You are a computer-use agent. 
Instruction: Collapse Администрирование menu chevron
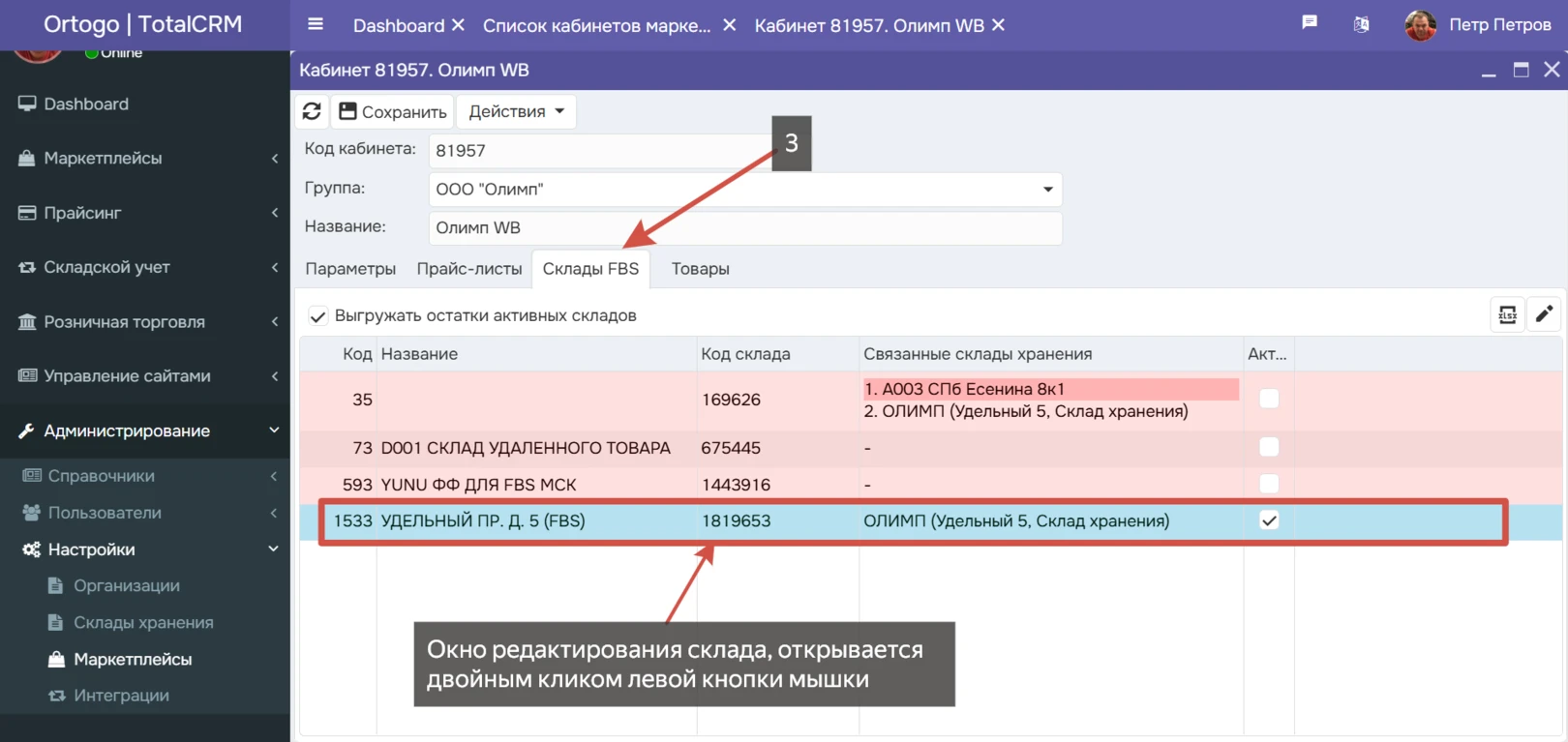[274, 430]
